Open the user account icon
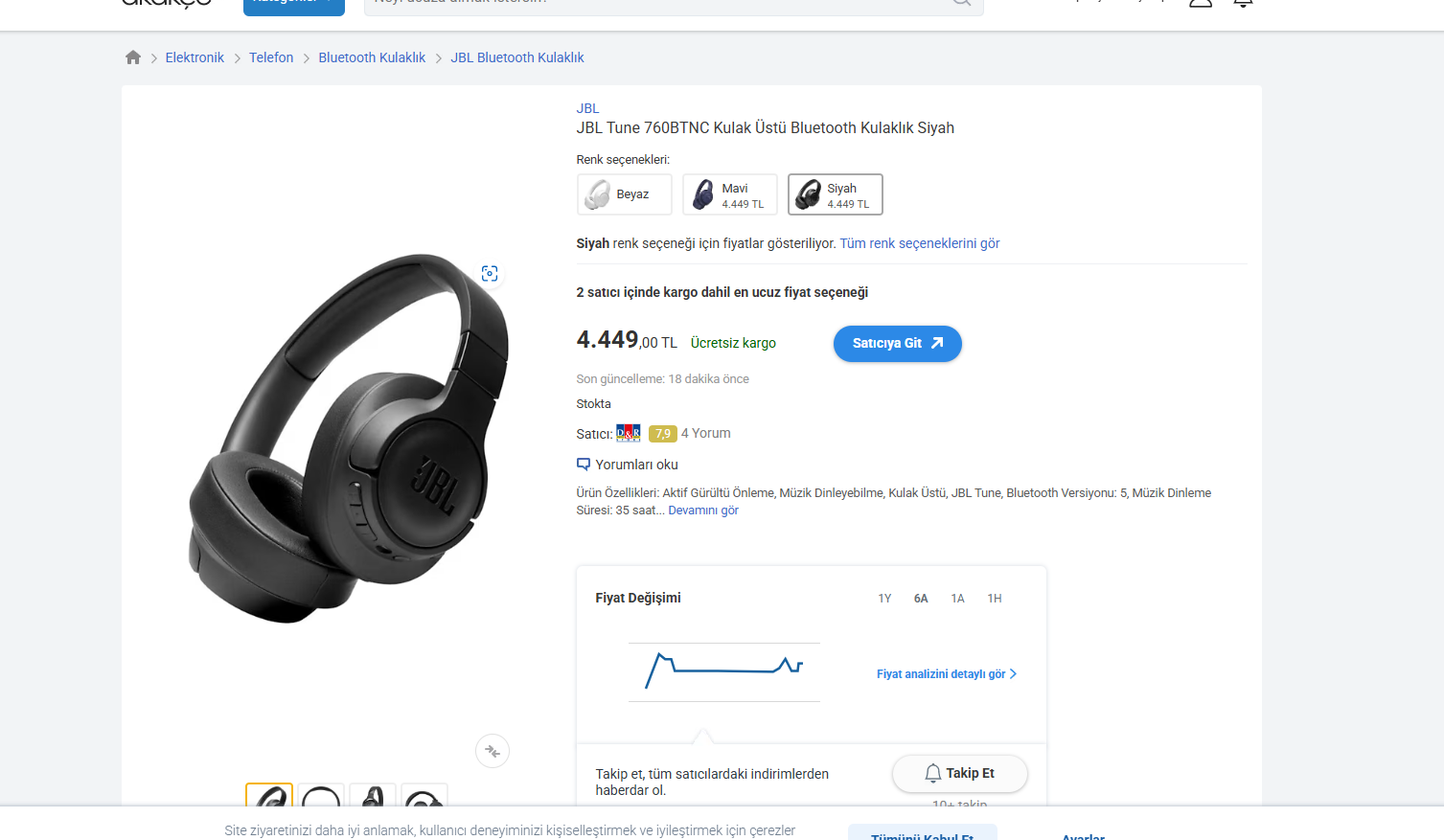This screenshot has height=840, width=1444. pyautogui.click(x=1201, y=3)
